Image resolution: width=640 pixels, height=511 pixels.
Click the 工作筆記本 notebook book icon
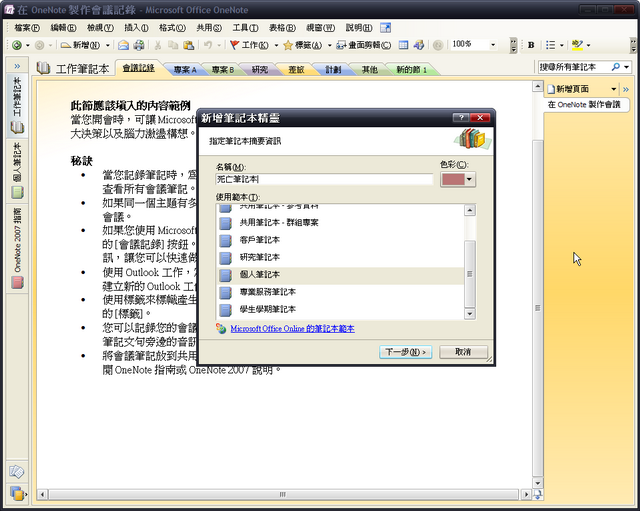pyautogui.click(x=43, y=68)
